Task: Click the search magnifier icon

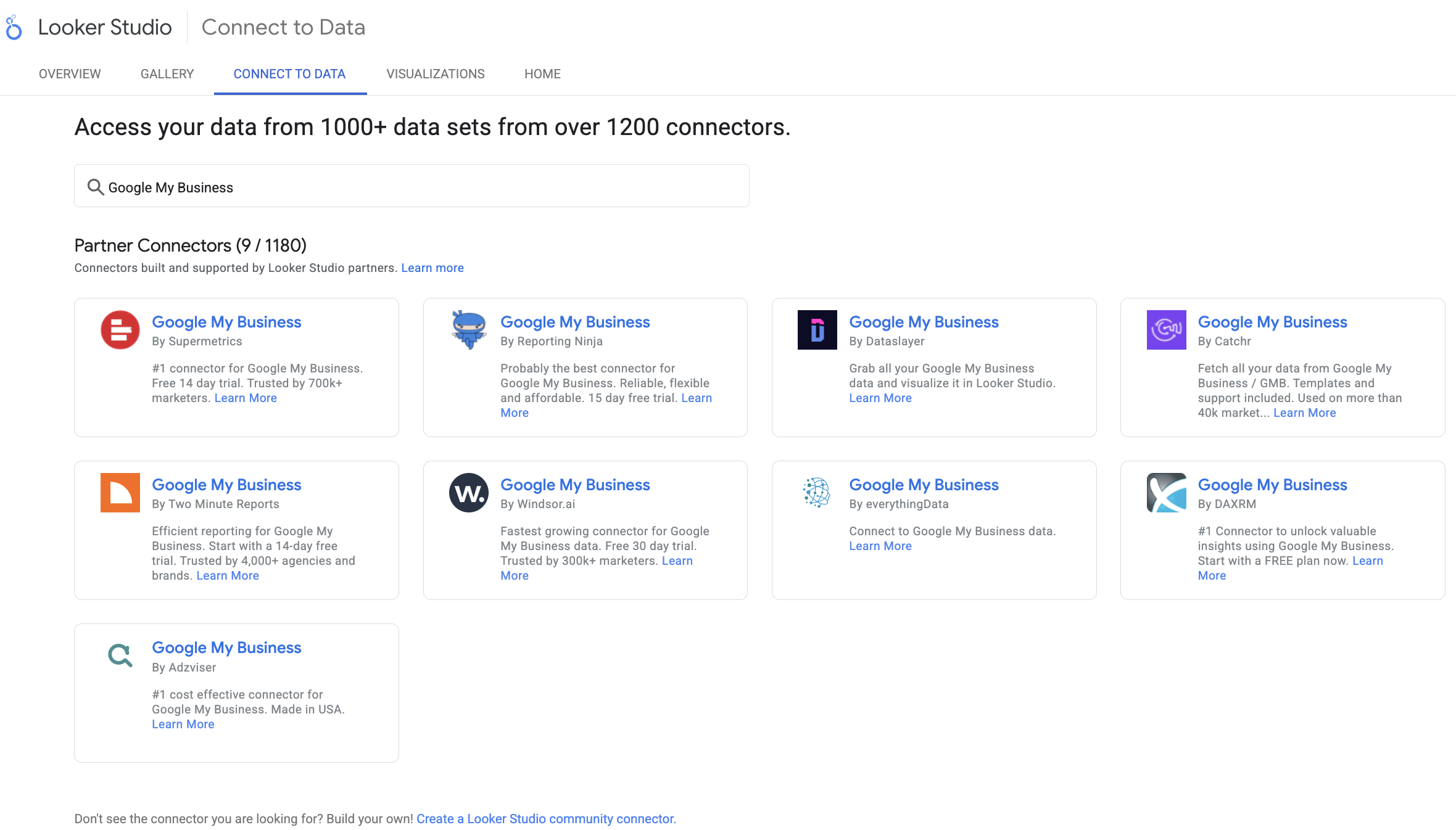Action: coord(95,187)
